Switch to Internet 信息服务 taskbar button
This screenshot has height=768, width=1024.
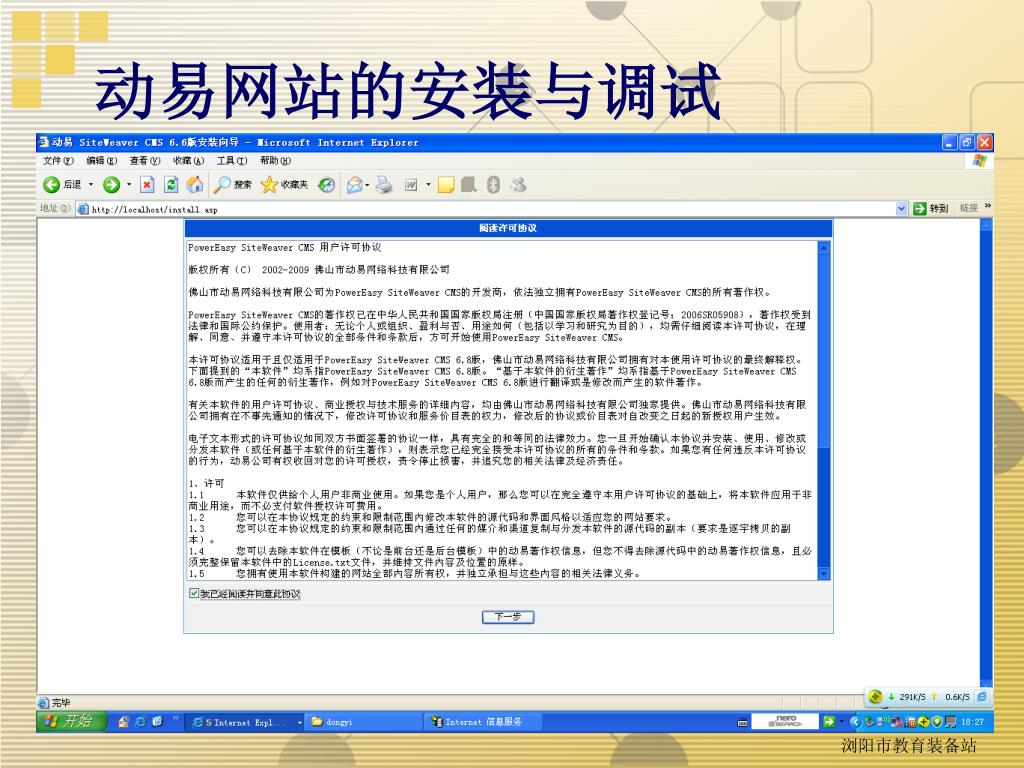(483, 722)
